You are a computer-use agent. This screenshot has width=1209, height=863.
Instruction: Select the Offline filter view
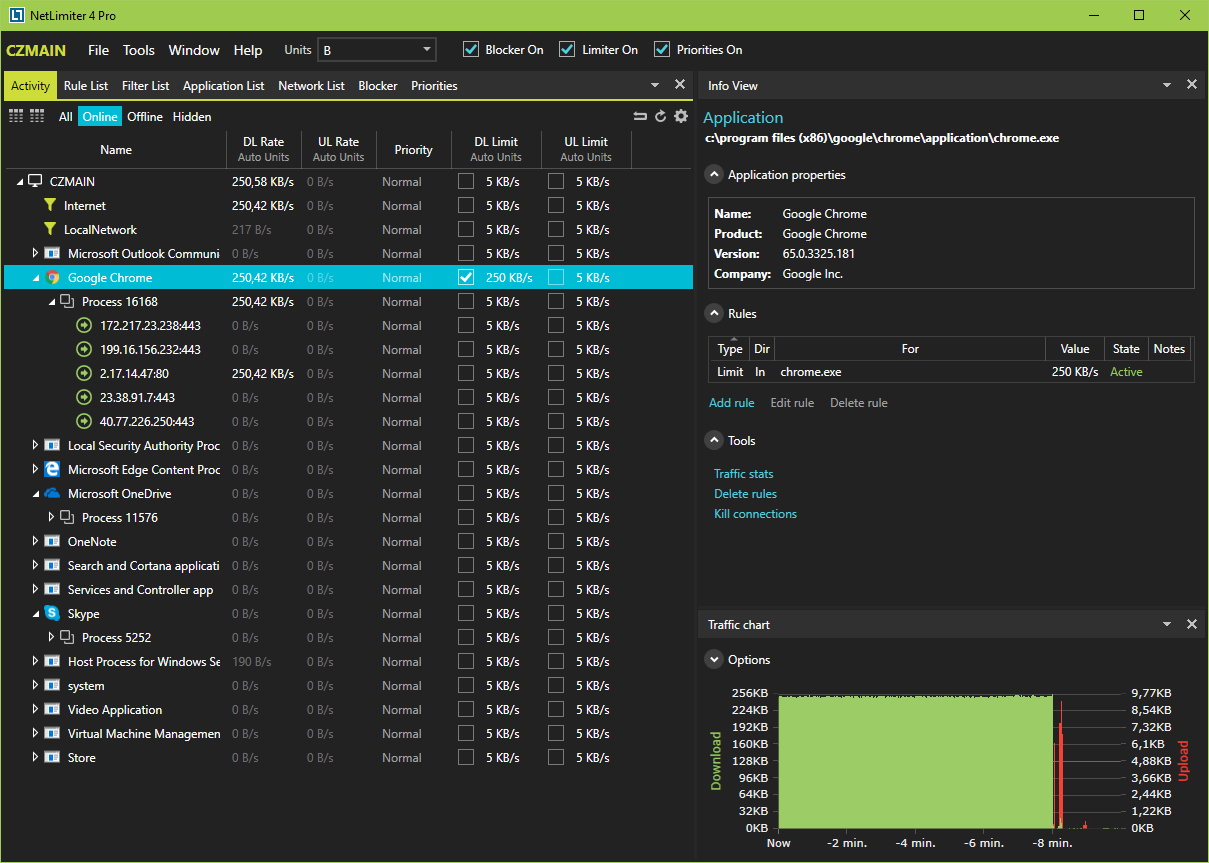click(144, 117)
